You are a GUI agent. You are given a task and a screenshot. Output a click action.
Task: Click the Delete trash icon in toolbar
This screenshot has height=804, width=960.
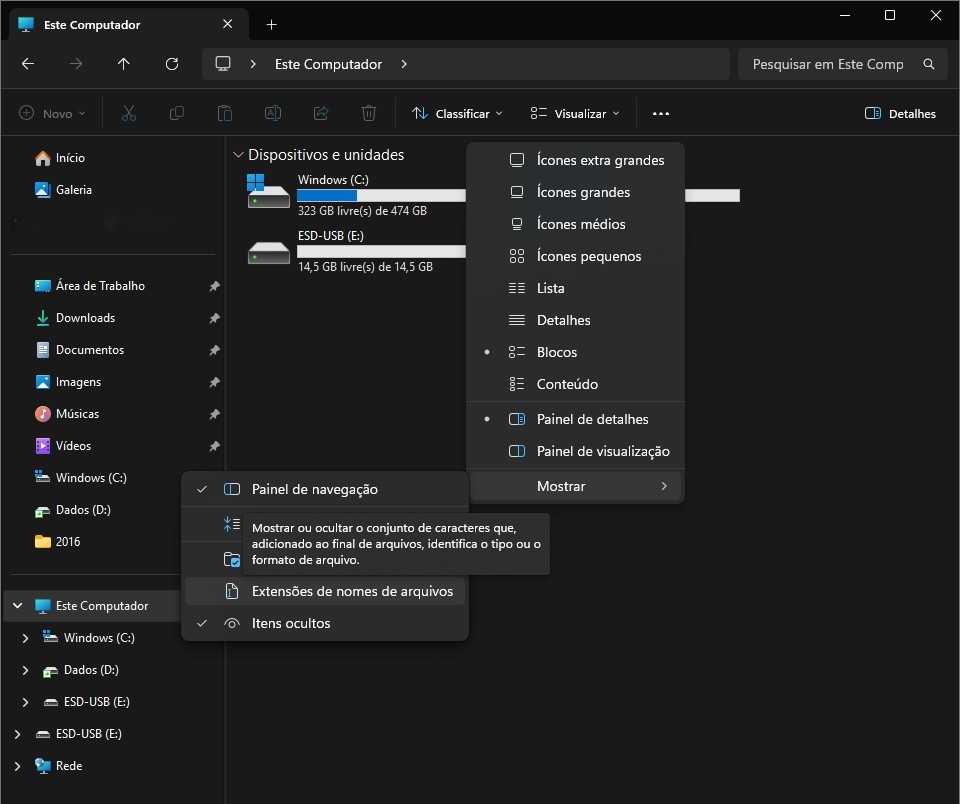click(369, 114)
